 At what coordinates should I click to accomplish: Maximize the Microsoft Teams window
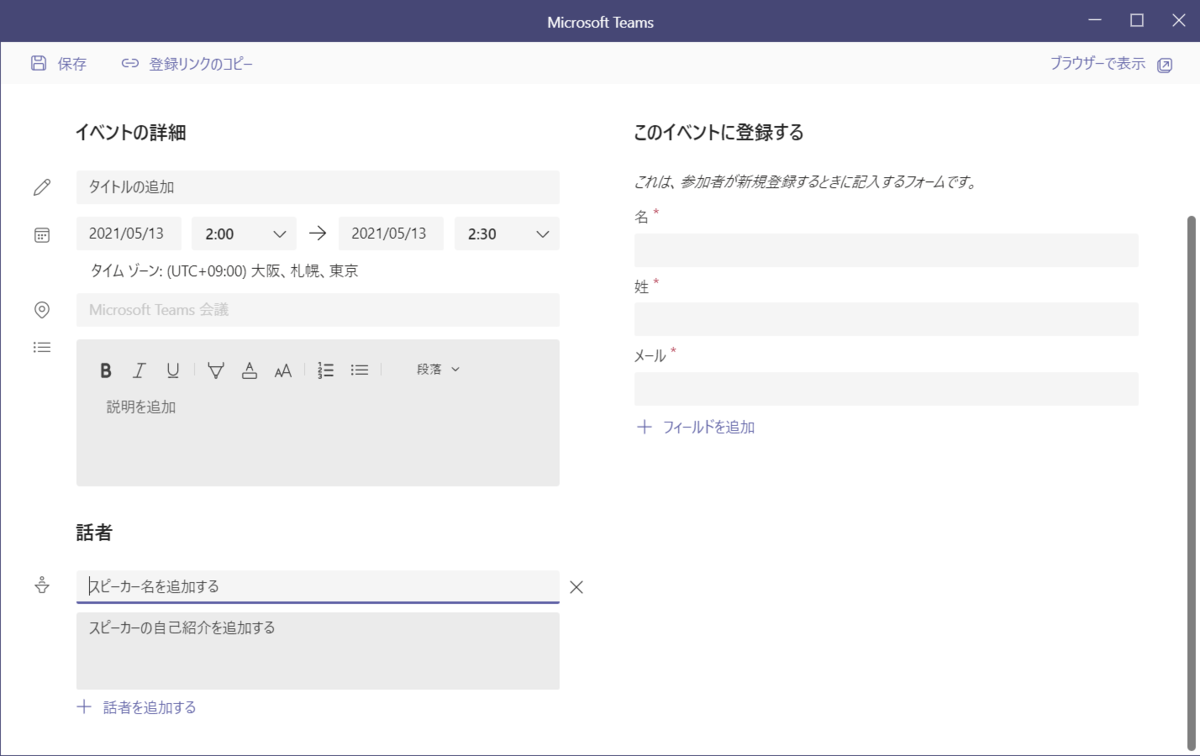1137,20
